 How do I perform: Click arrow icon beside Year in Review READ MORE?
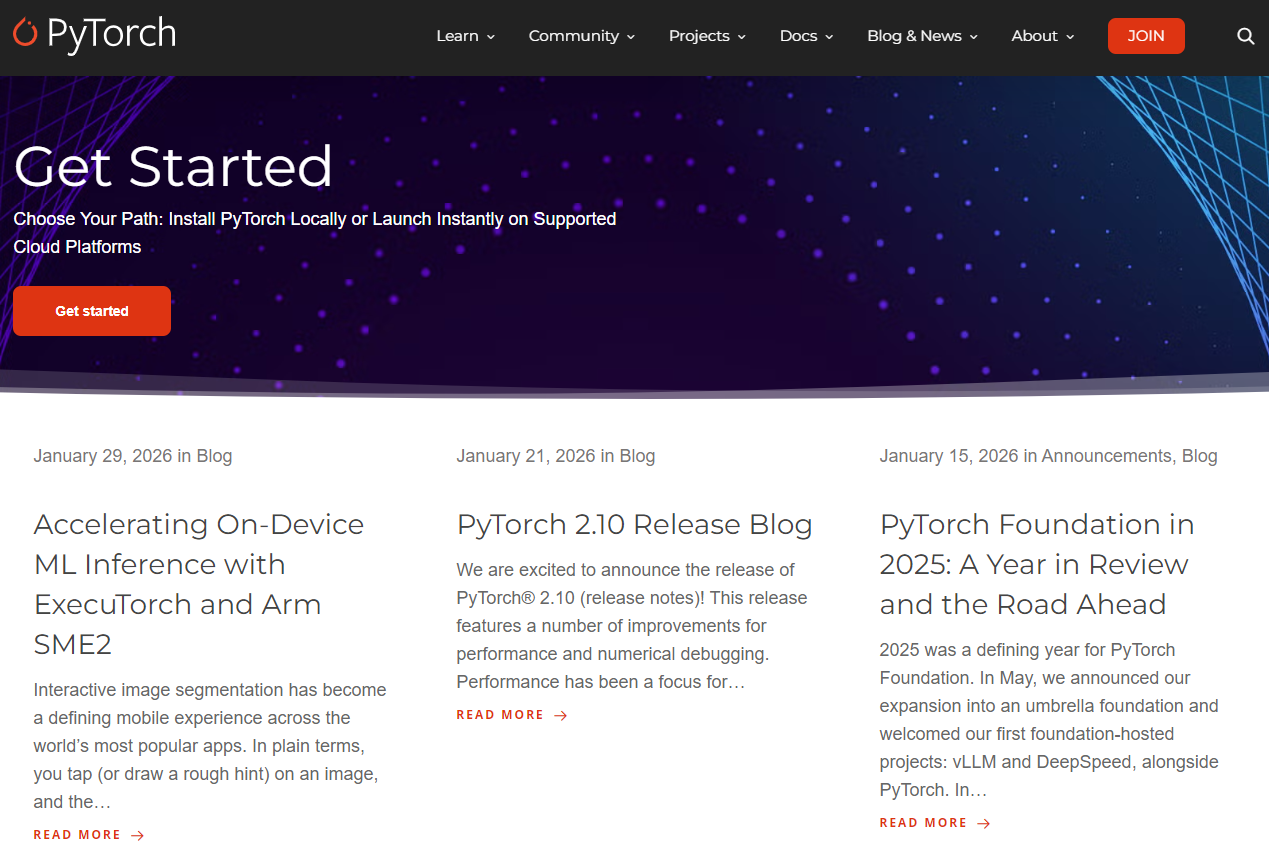pos(984,823)
